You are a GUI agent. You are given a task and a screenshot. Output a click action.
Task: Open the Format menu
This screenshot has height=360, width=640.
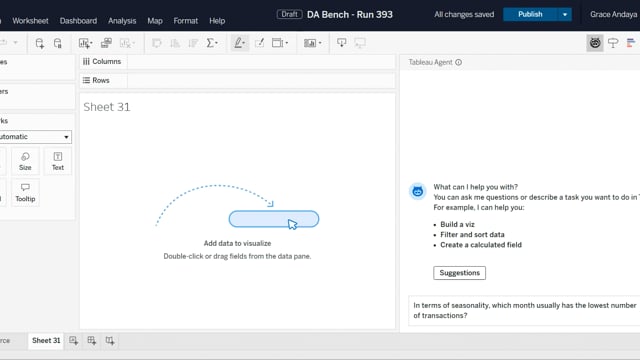186,21
